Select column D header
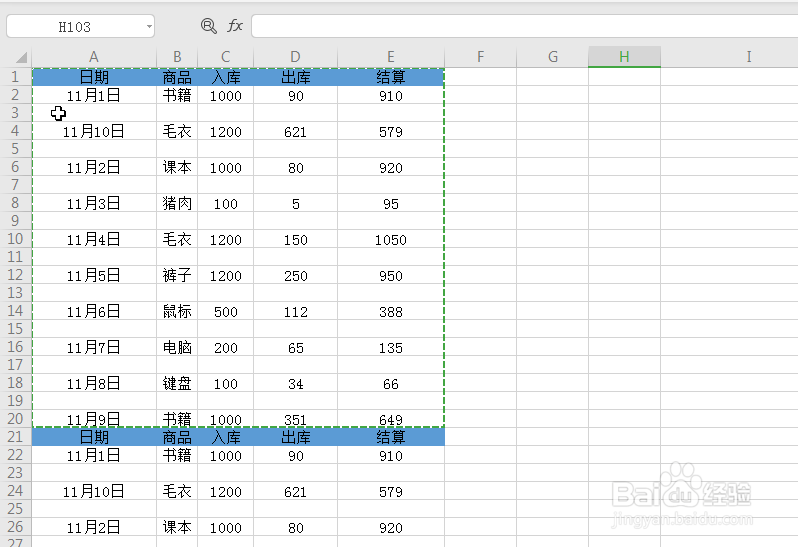Viewport: 798px width, 547px height. (295, 57)
